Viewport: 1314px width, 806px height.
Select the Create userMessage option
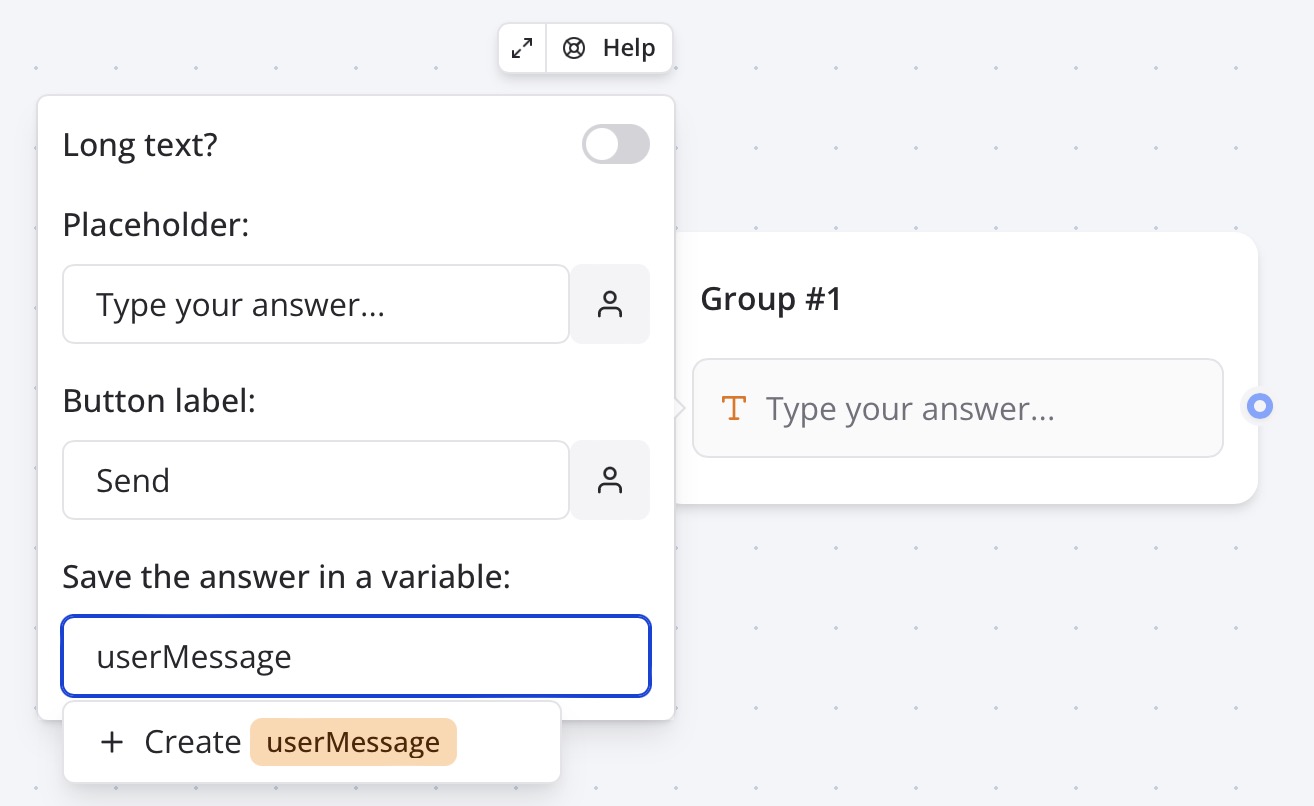(x=312, y=742)
